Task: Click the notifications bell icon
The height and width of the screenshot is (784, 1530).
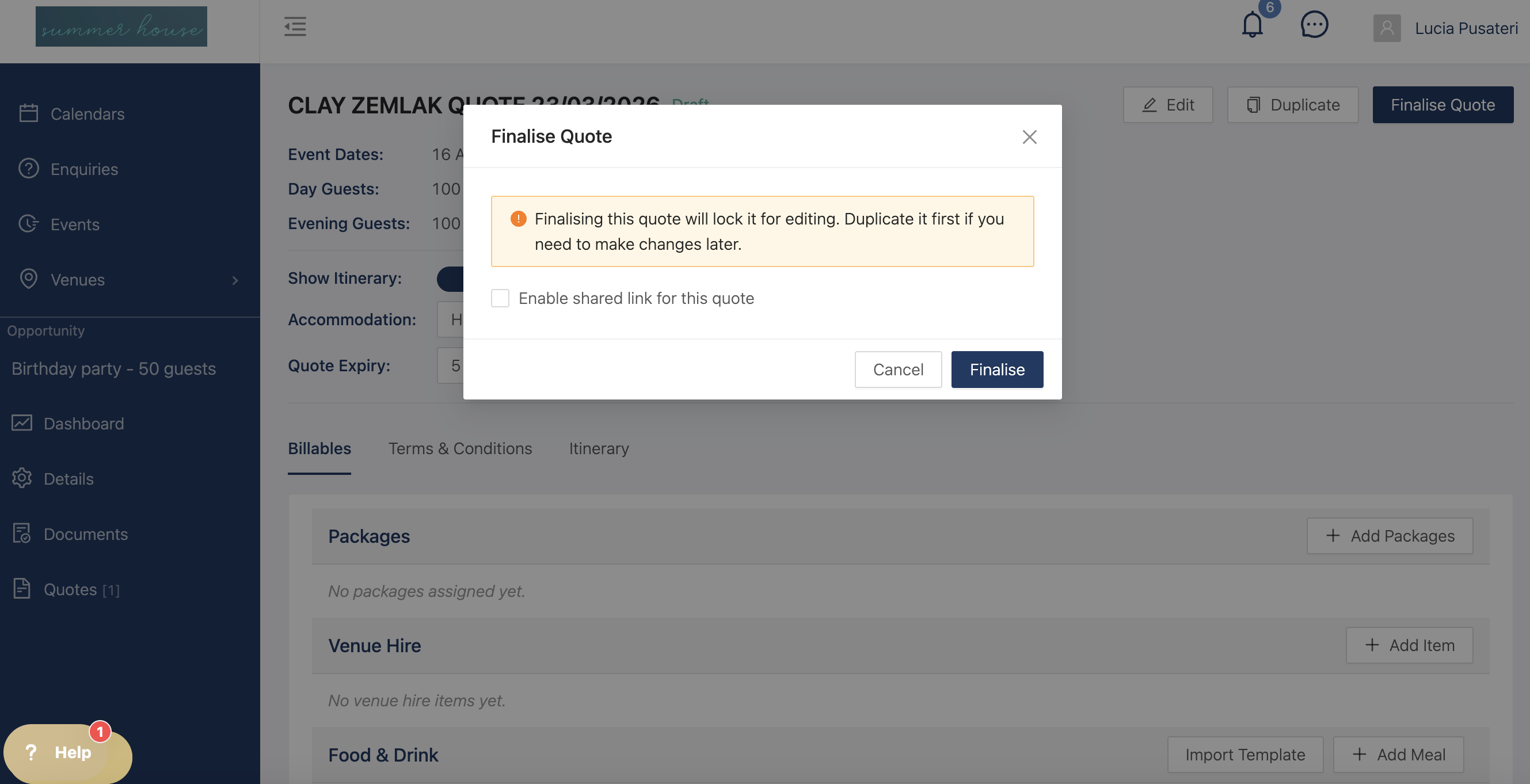Action: pyautogui.click(x=1252, y=26)
